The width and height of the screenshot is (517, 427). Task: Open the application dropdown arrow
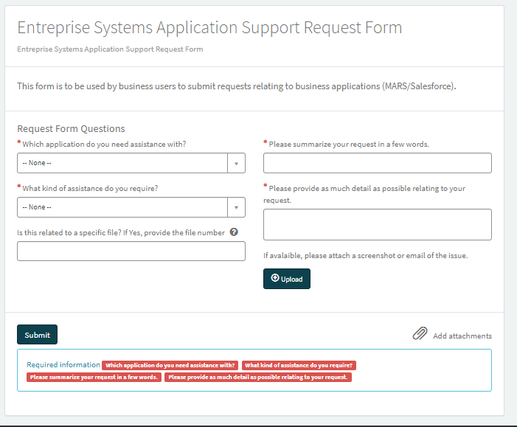pos(236,163)
